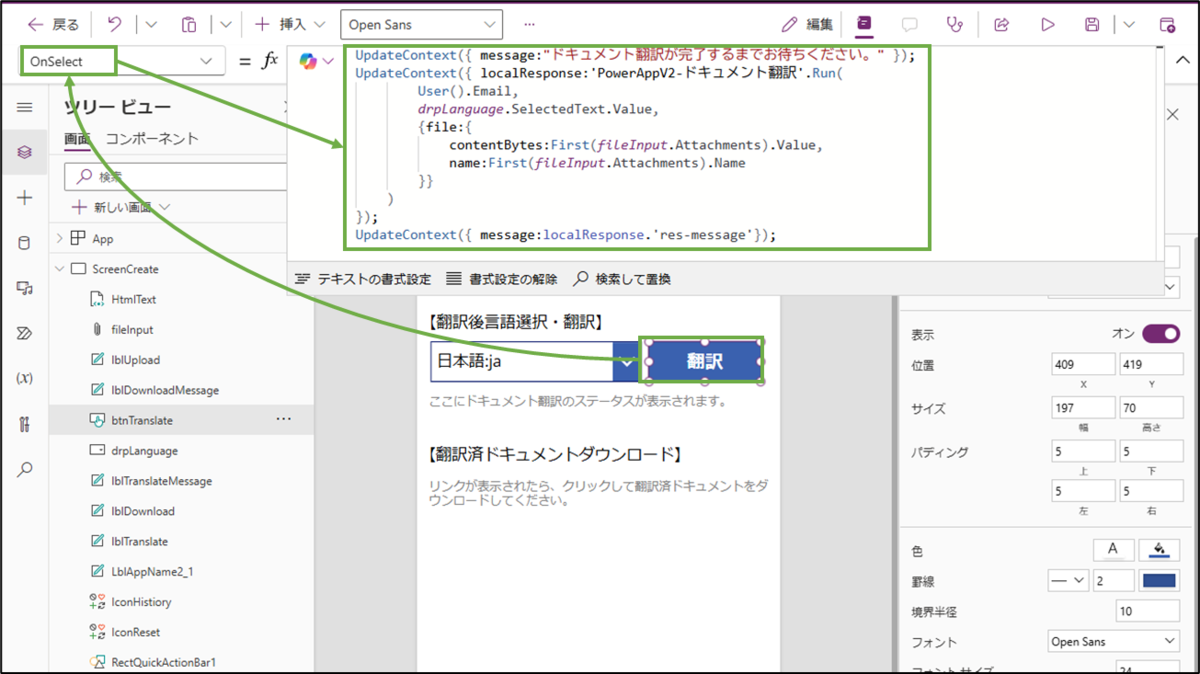
Task: Click the Paste clipboard icon
Action: [x=190, y=24]
